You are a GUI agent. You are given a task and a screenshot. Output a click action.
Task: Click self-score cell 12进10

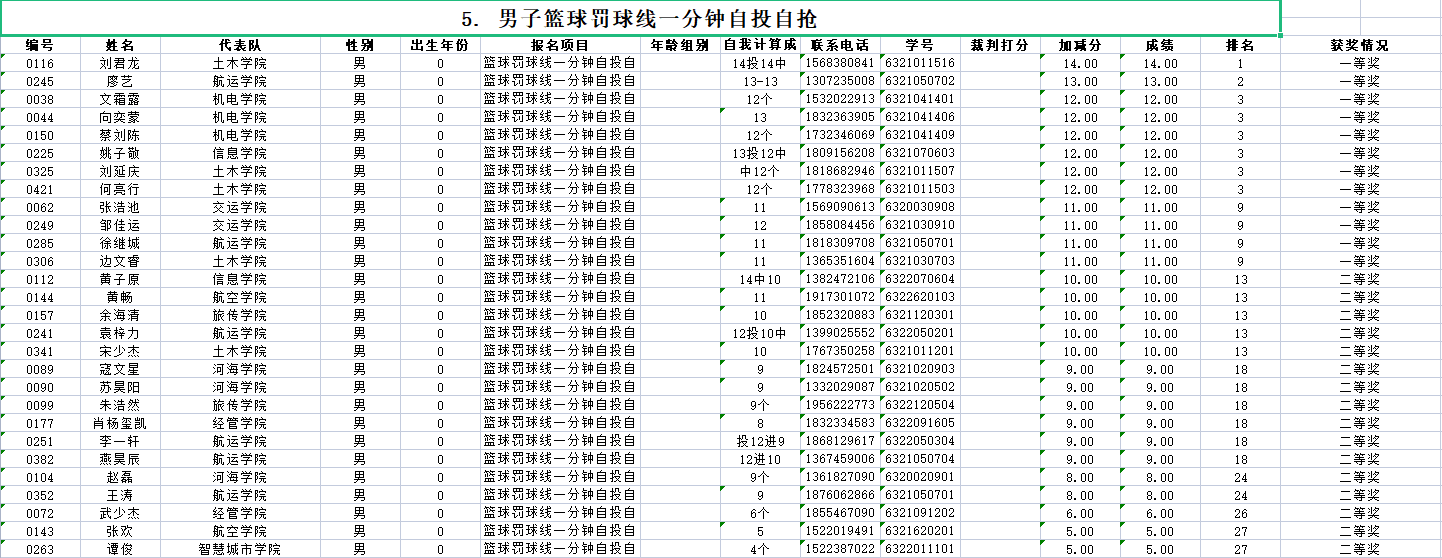[x=760, y=459]
